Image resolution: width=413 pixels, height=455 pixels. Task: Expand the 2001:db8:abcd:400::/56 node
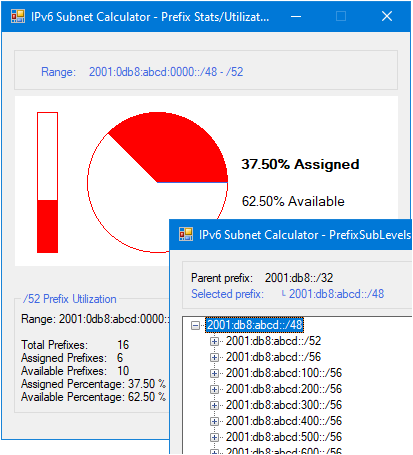click(x=214, y=421)
